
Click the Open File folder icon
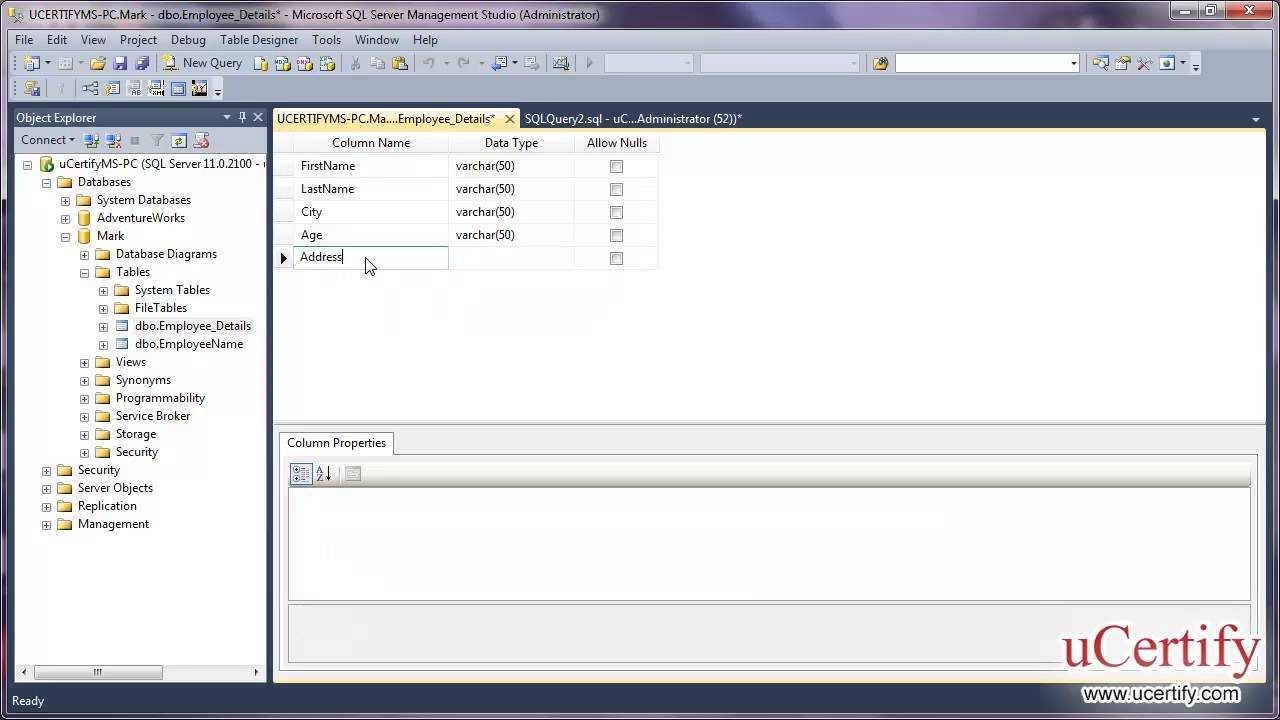coord(97,63)
